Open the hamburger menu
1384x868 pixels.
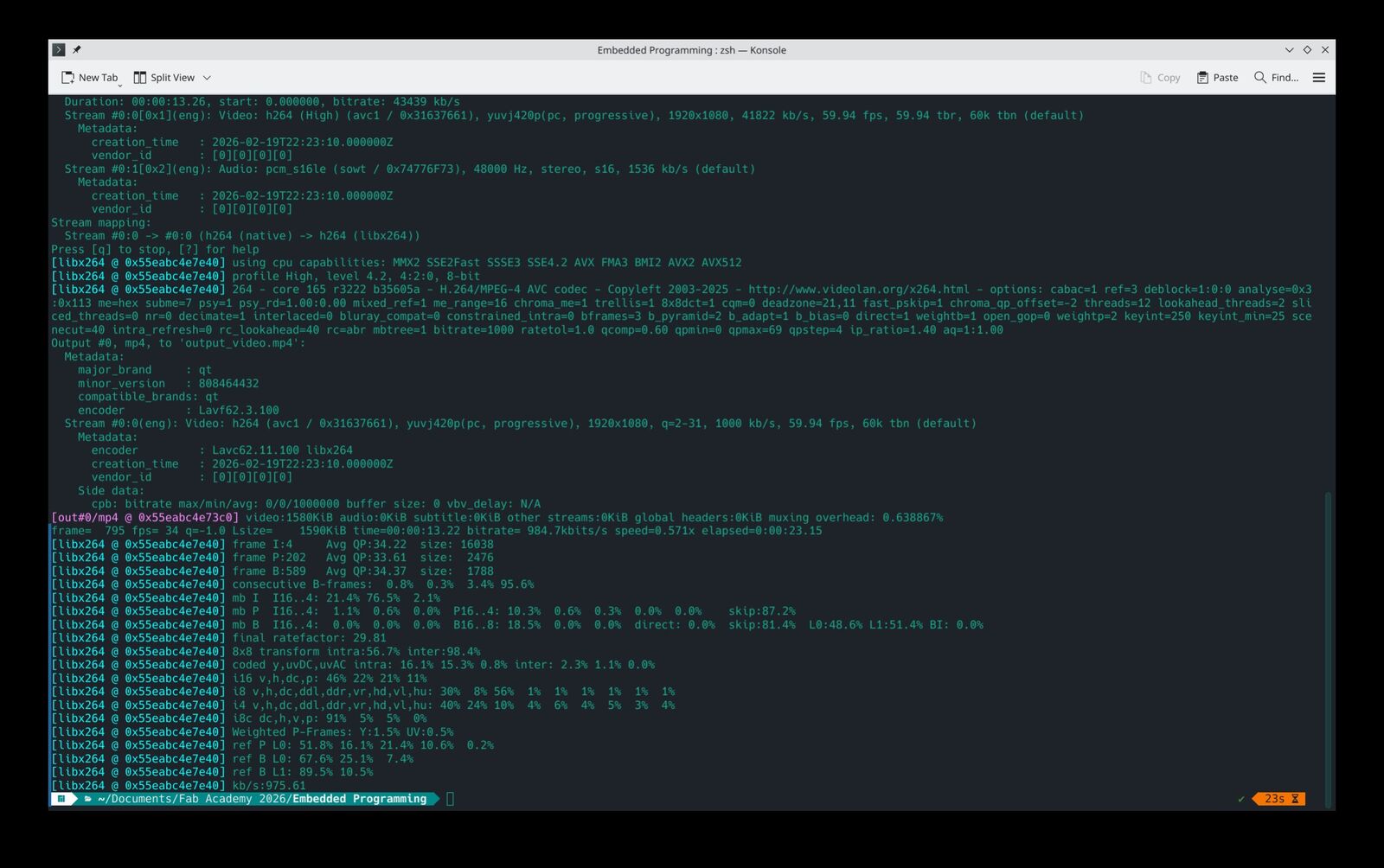click(1319, 78)
